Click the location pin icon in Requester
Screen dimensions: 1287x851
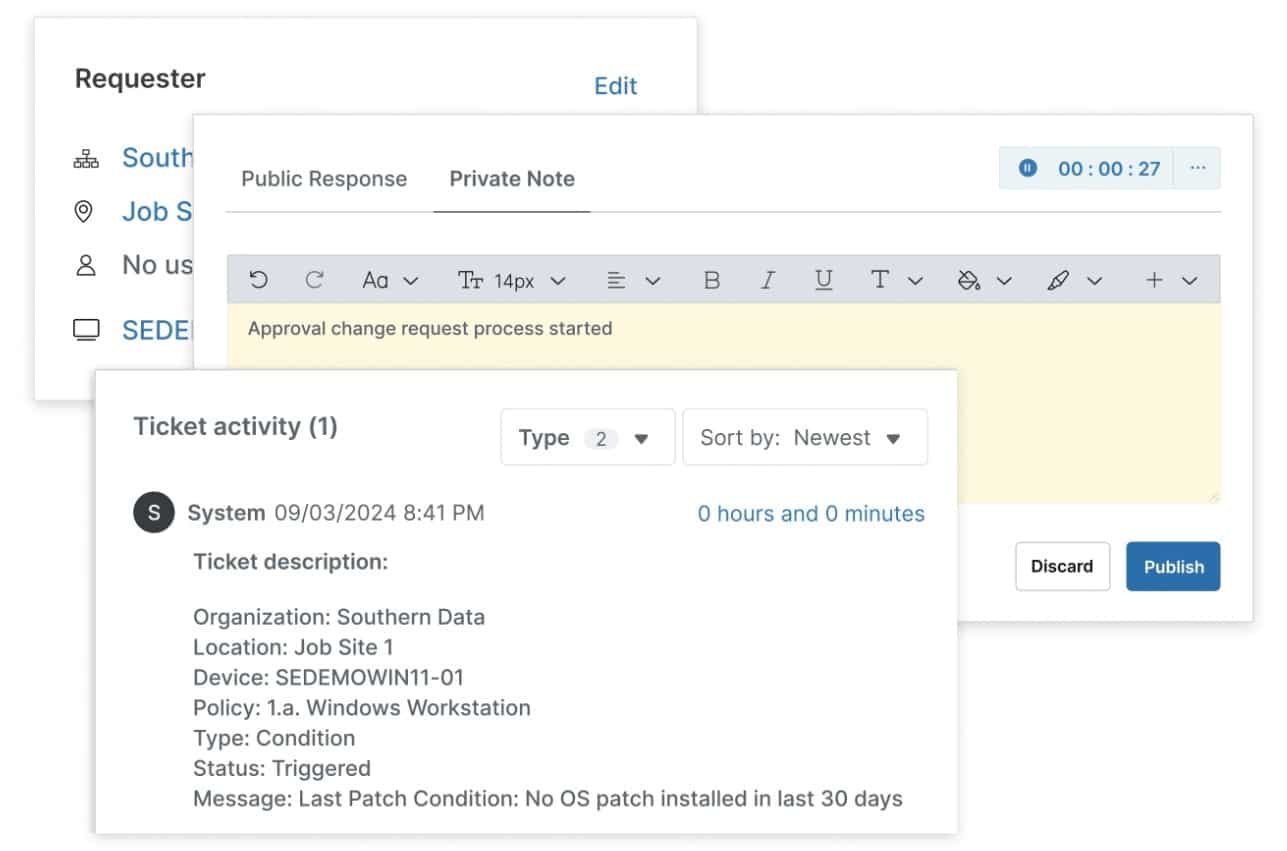[85, 211]
